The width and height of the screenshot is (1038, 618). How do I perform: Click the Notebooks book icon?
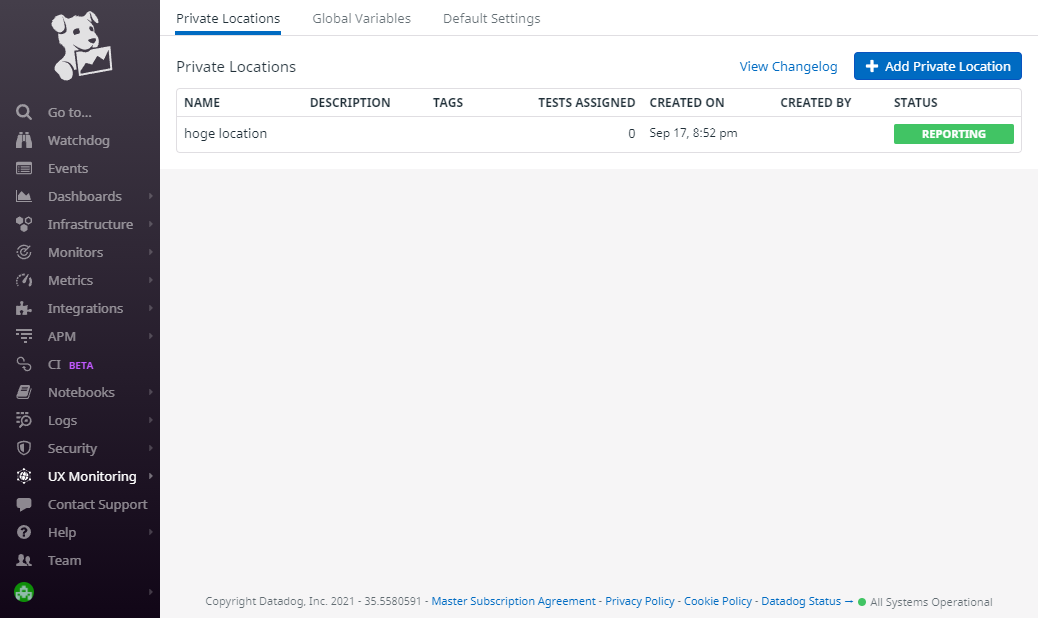[24, 392]
